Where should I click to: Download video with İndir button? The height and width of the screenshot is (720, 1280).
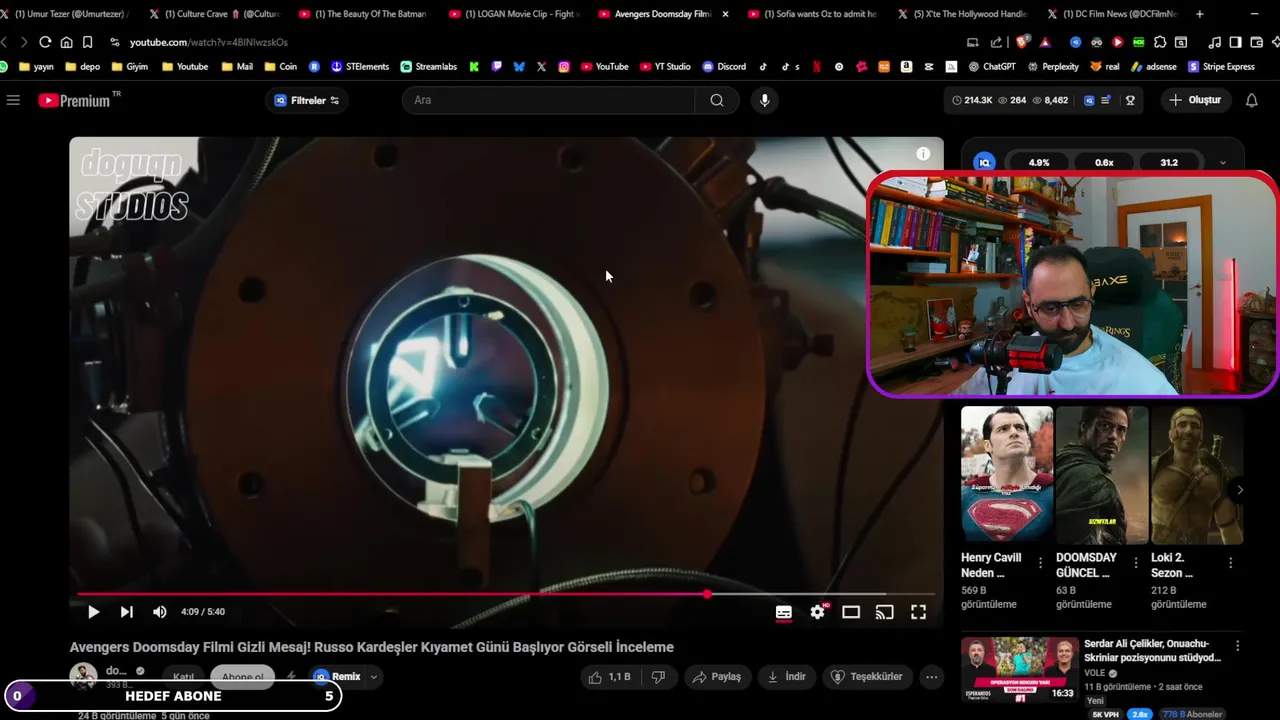tap(786, 677)
